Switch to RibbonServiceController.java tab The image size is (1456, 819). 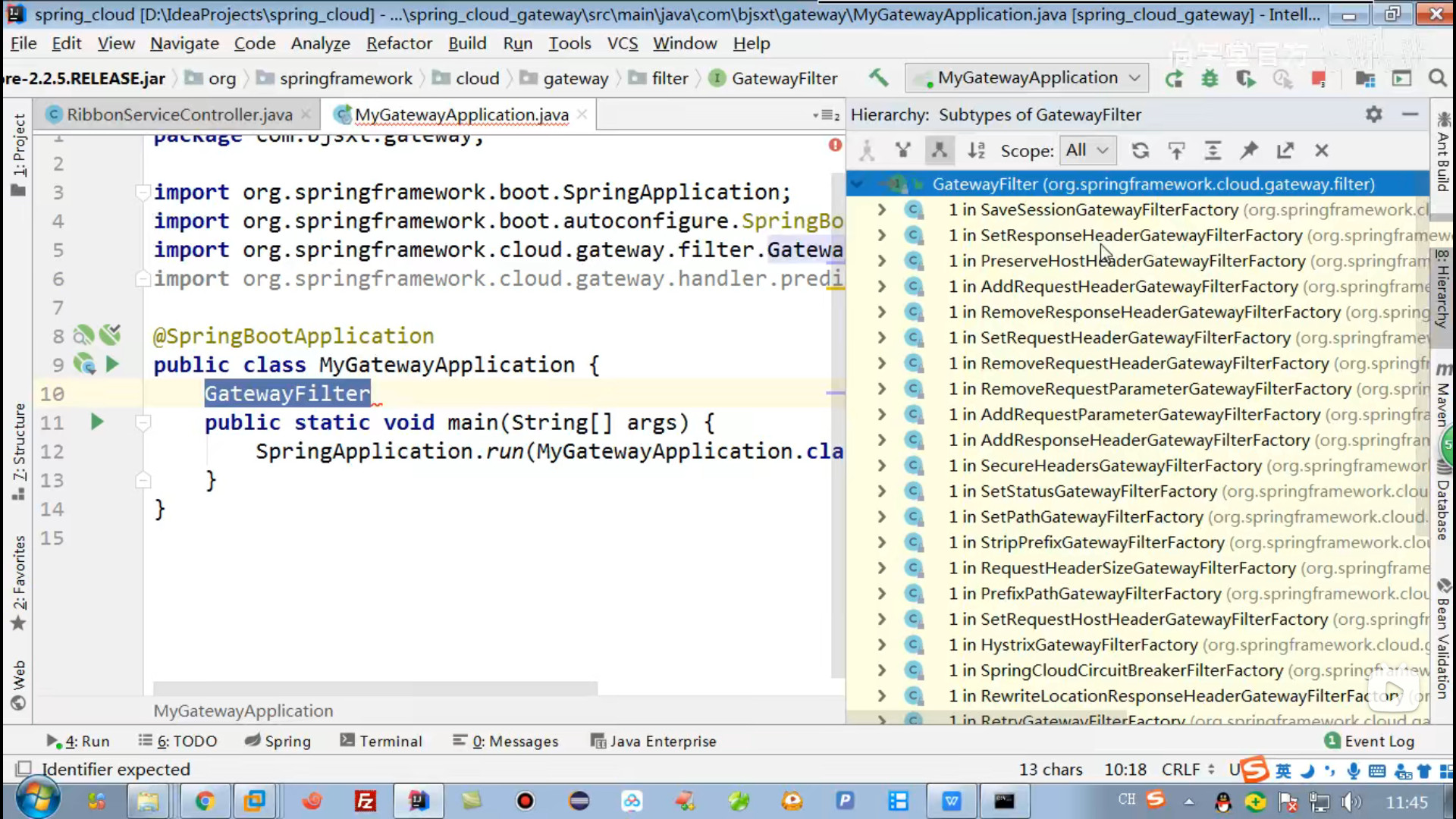click(x=179, y=115)
